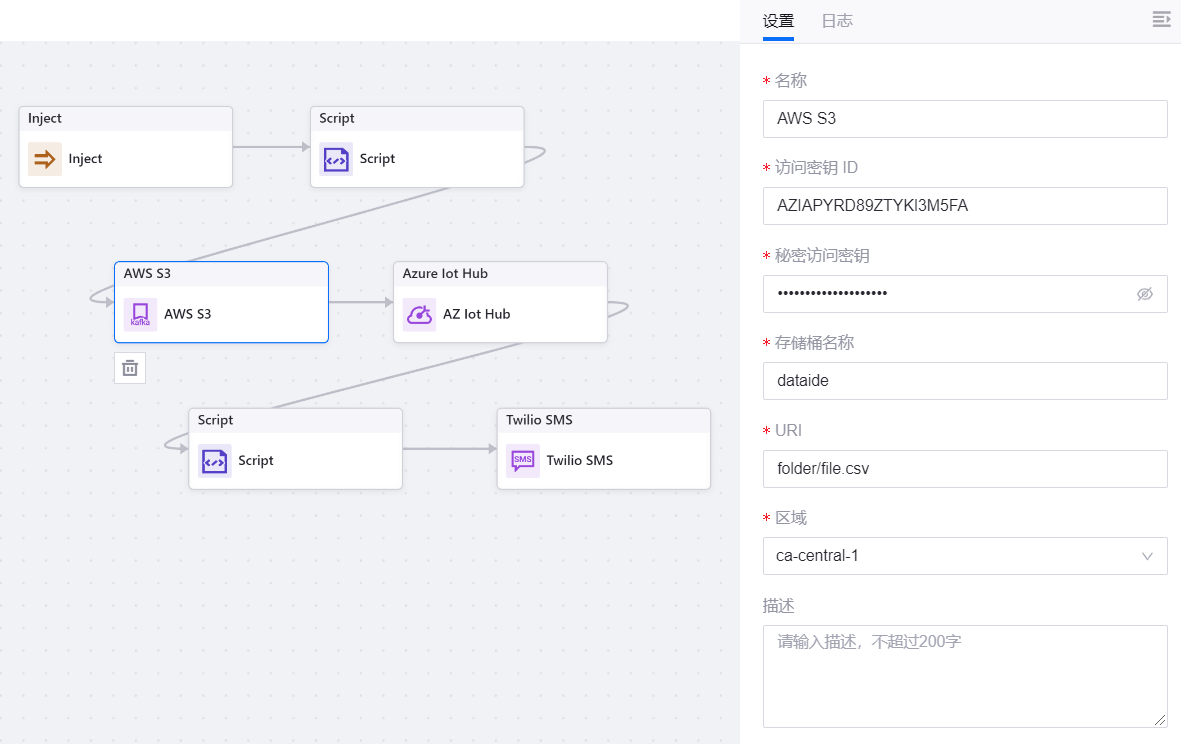The width and height of the screenshot is (1181, 744).
Task: Select the Twilio SMS node icon
Action: coord(522,461)
